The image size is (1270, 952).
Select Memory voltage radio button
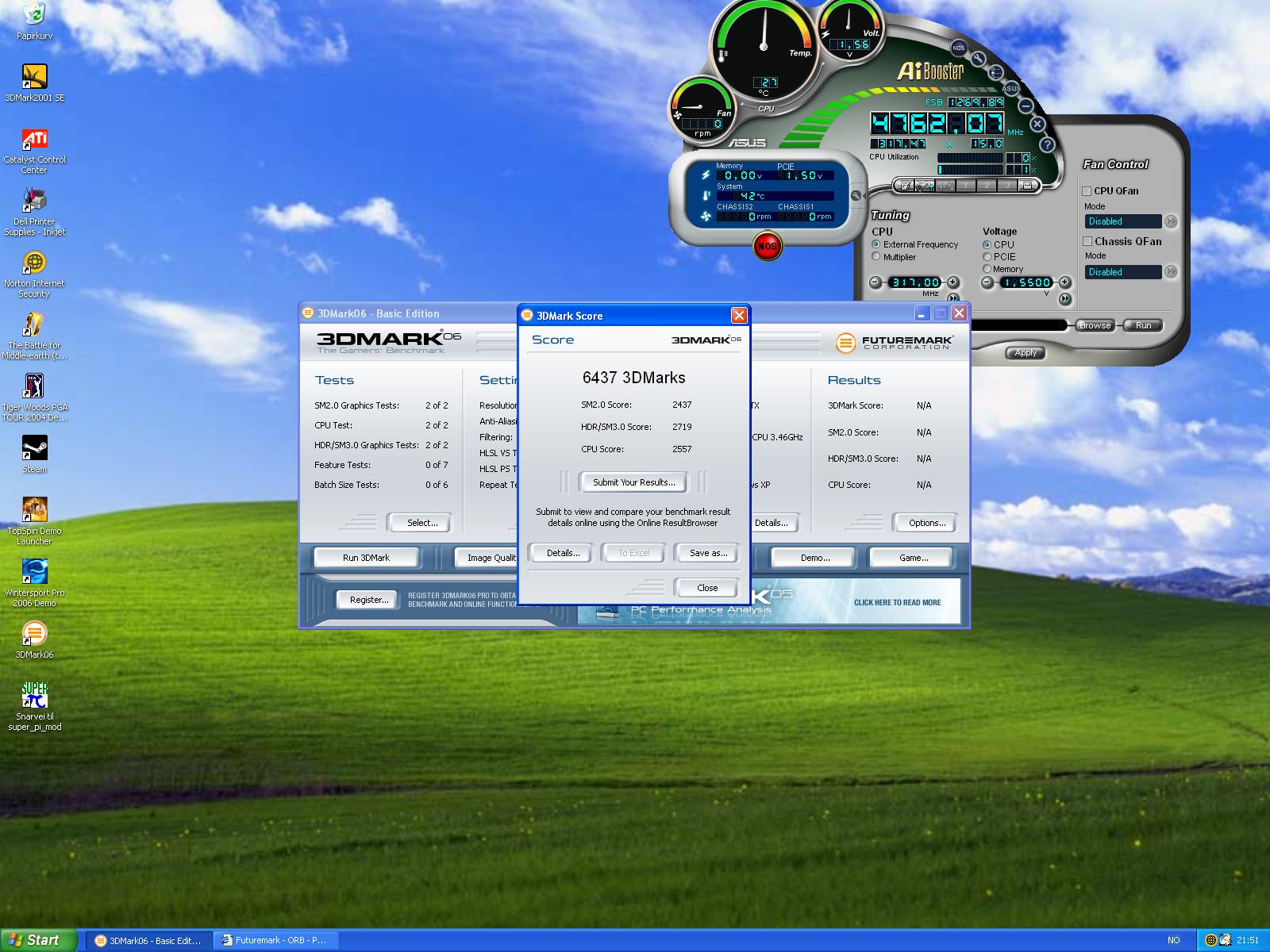pos(987,268)
